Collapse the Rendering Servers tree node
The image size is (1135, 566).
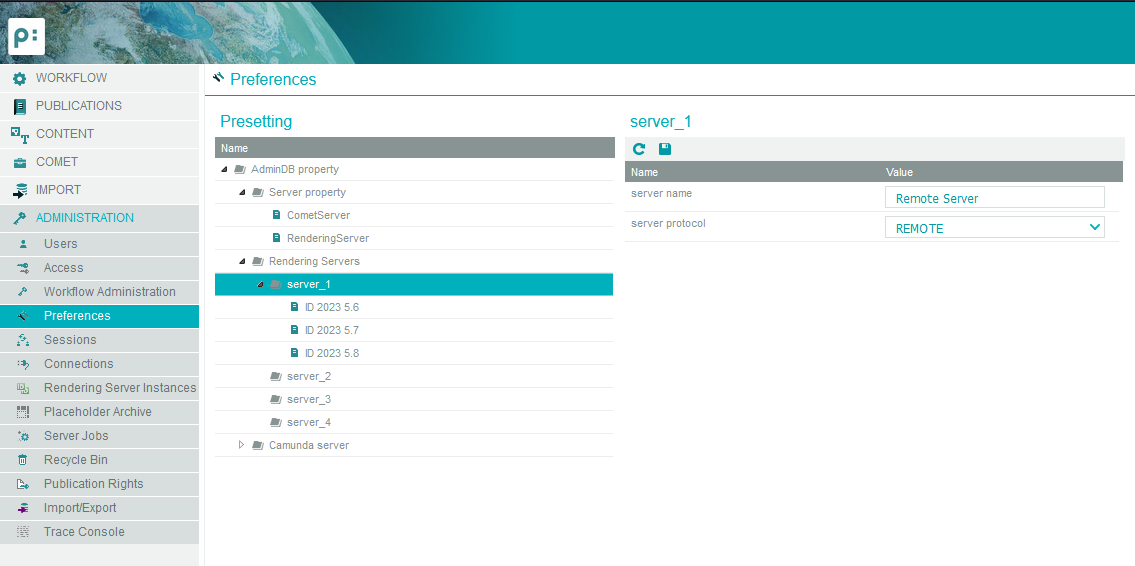click(x=242, y=261)
